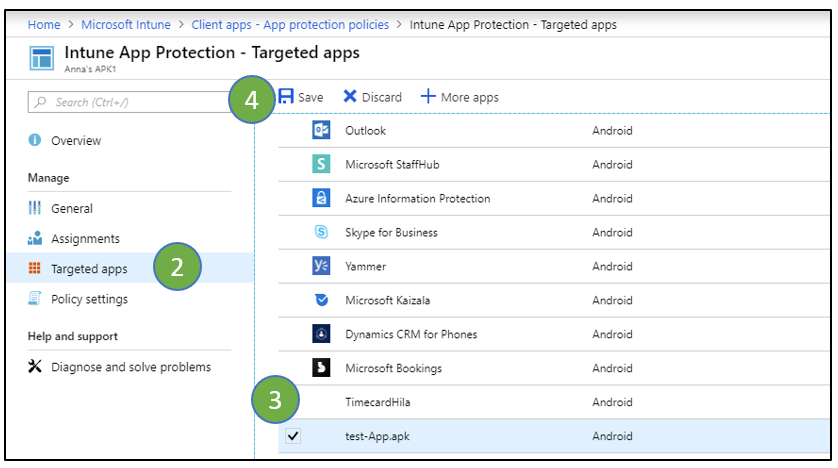Click the More apps plus icon
Screen dimensions: 838x468
[428, 96]
